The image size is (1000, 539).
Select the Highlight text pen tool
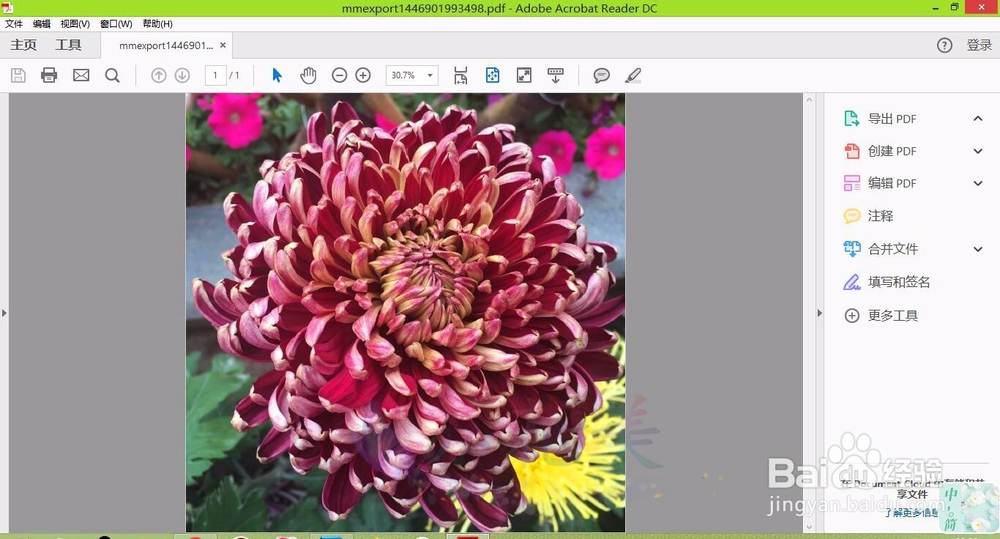click(x=633, y=75)
